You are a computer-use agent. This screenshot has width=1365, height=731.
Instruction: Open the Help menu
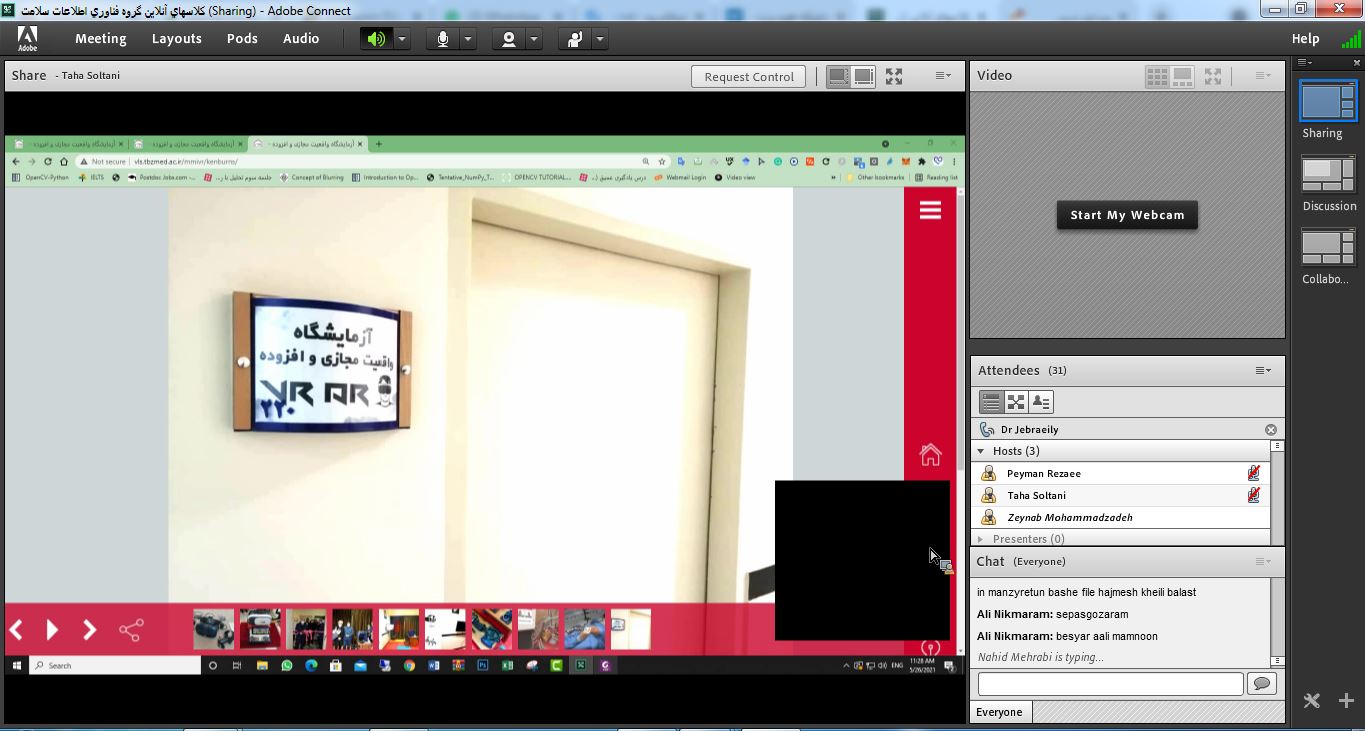[1305, 39]
